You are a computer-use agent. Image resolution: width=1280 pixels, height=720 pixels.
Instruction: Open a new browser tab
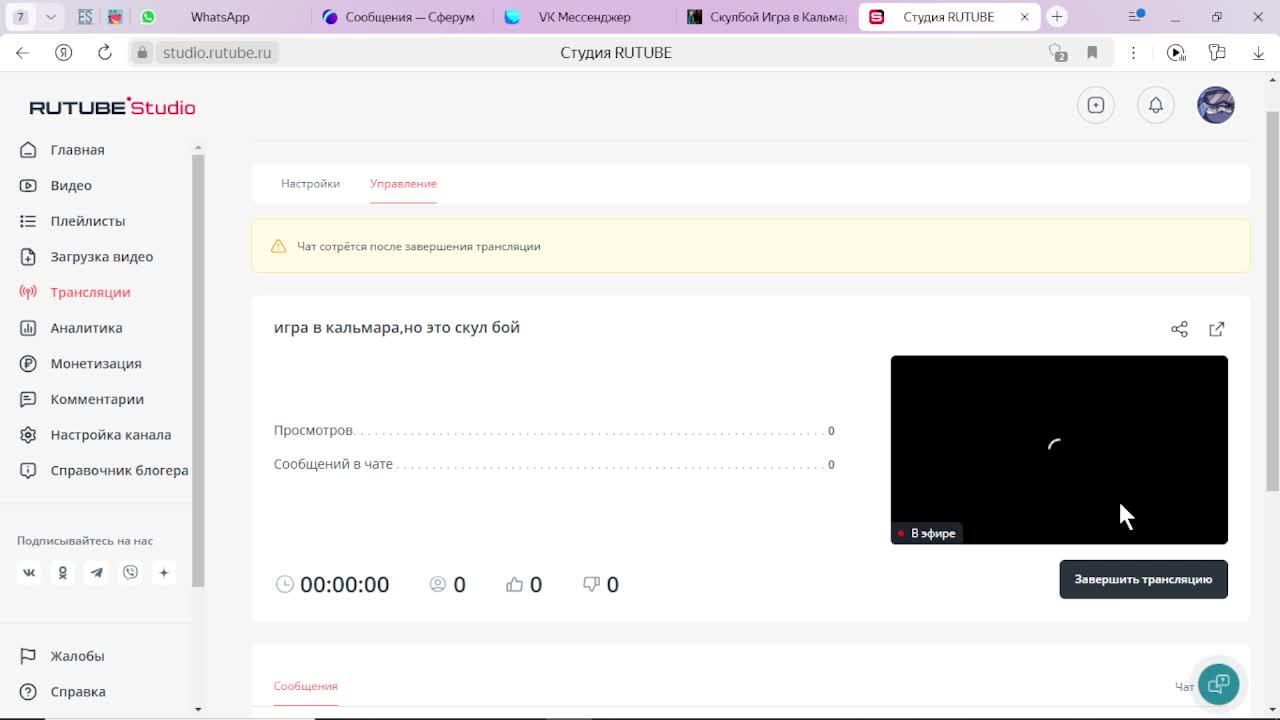pyautogui.click(x=1057, y=17)
